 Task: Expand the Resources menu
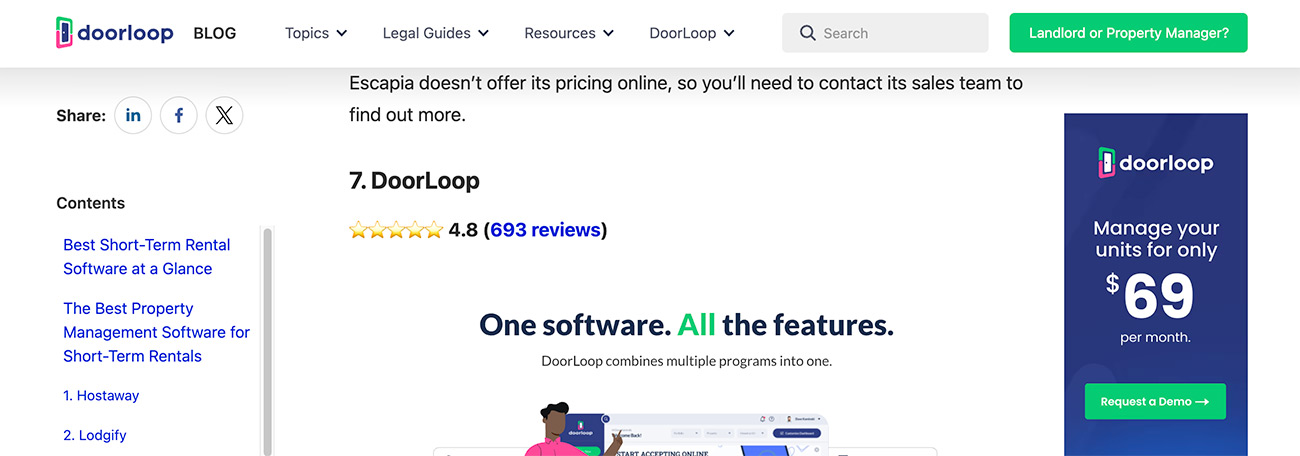pos(567,33)
